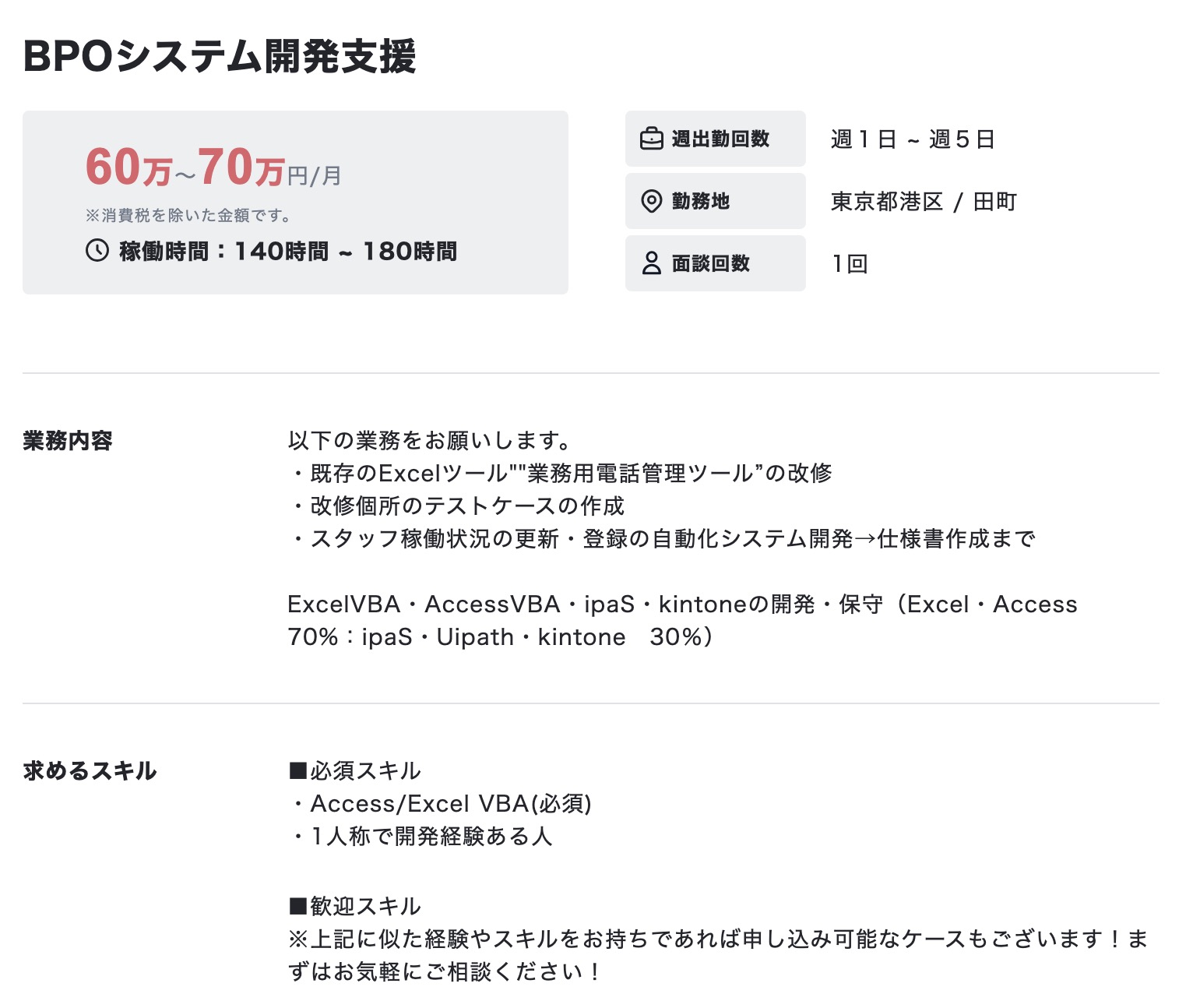Click the ■必須スキル subheading

tap(354, 771)
